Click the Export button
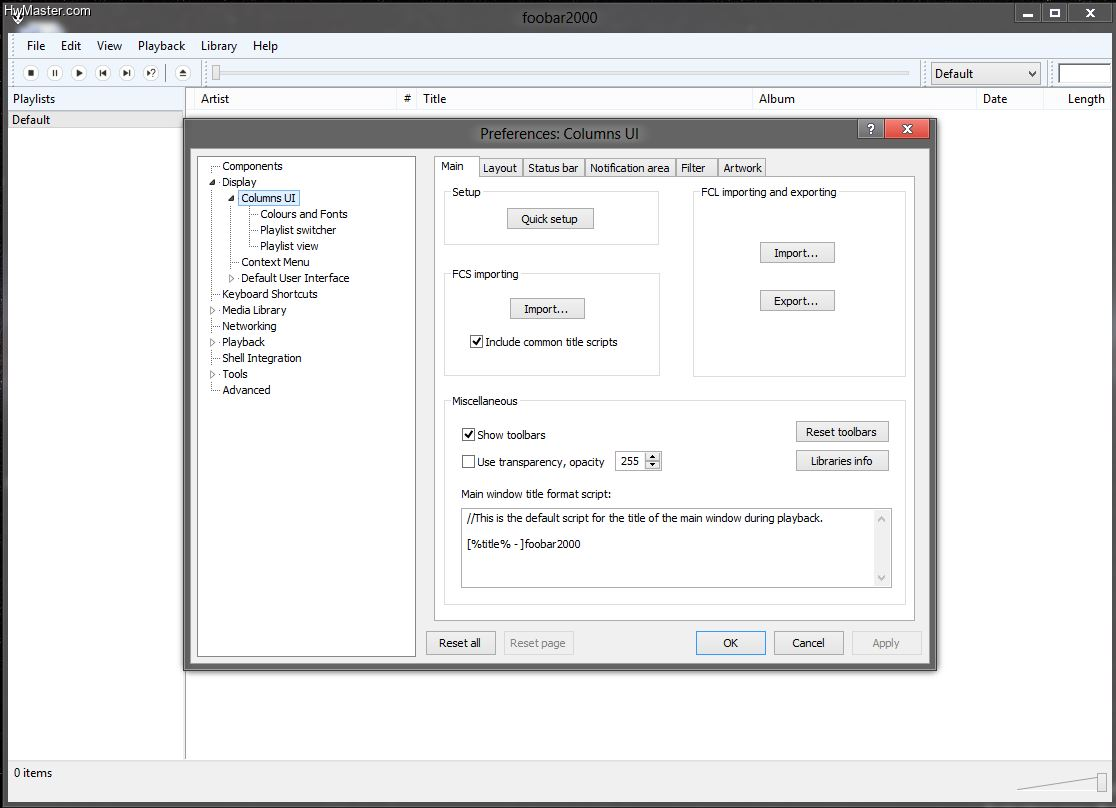1116x808 pixels. click(x=796, y=301)
